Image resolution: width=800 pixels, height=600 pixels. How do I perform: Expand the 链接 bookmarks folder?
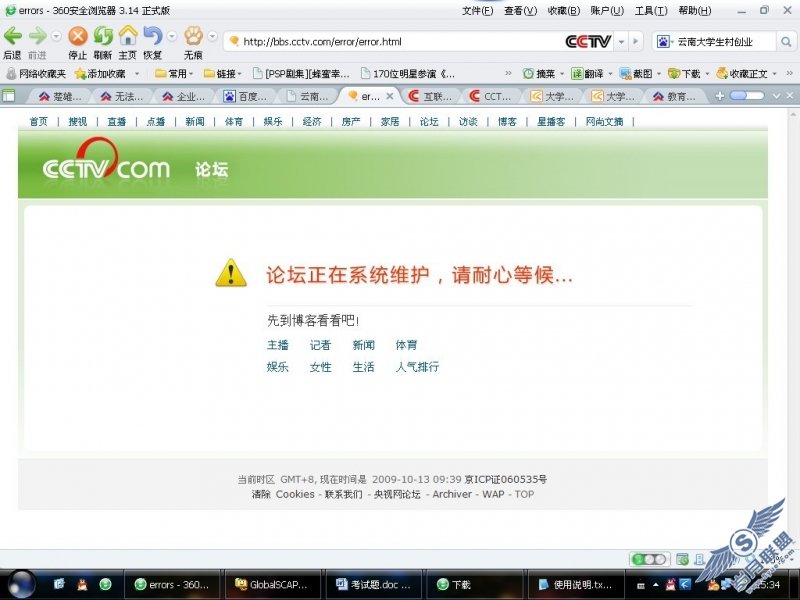coord(222,74)
